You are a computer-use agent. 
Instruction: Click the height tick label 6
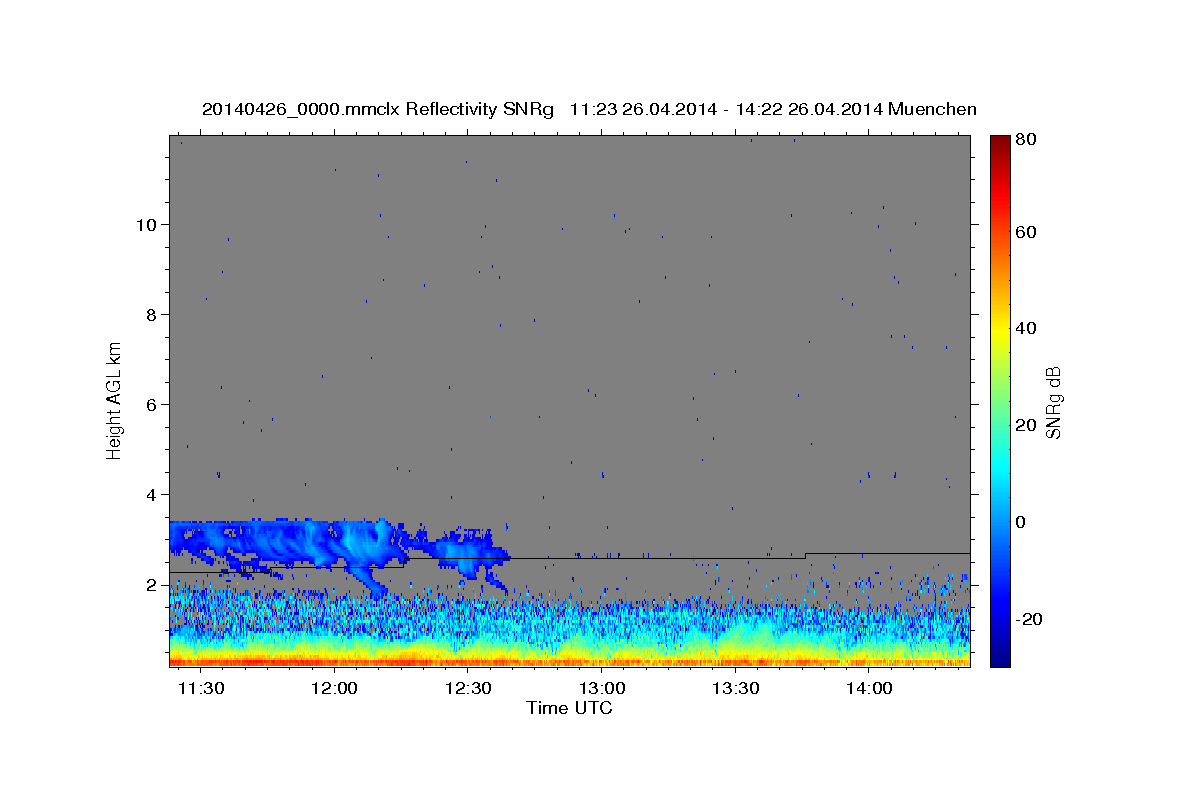[151, 404]
